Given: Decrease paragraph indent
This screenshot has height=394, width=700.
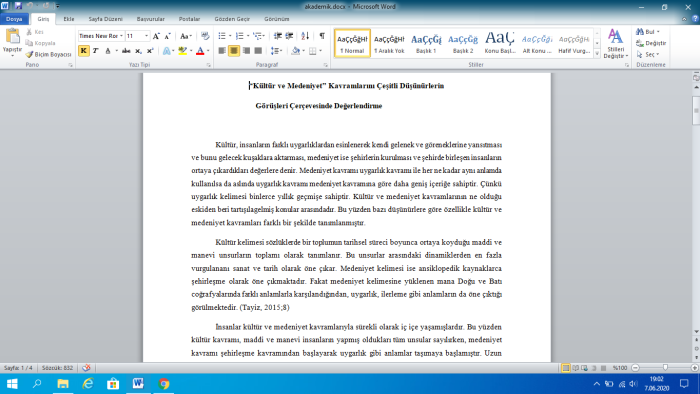Looking at the screenshot, I should pyautogui.click(x=278, y=36).
